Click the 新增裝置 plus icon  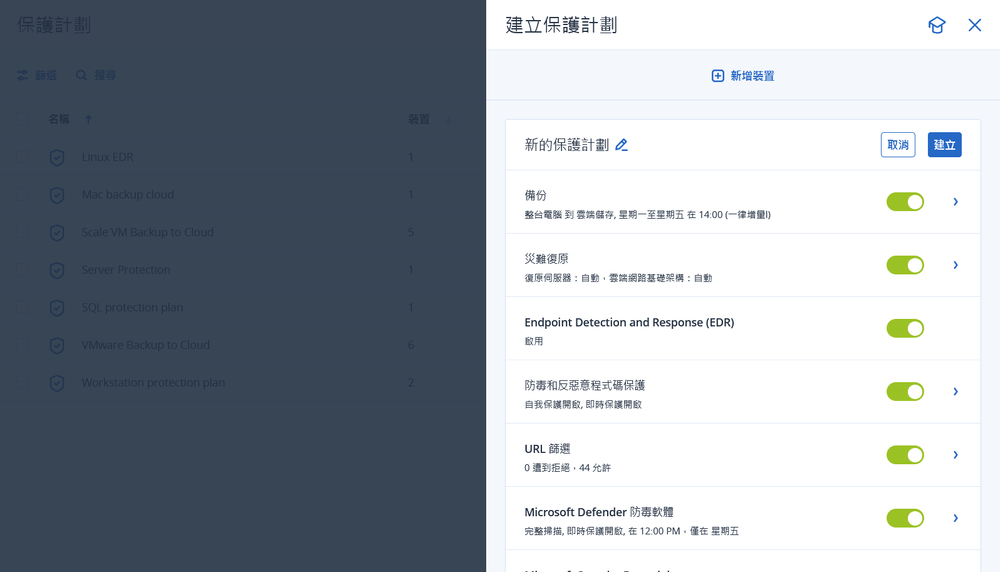[717, 76]
